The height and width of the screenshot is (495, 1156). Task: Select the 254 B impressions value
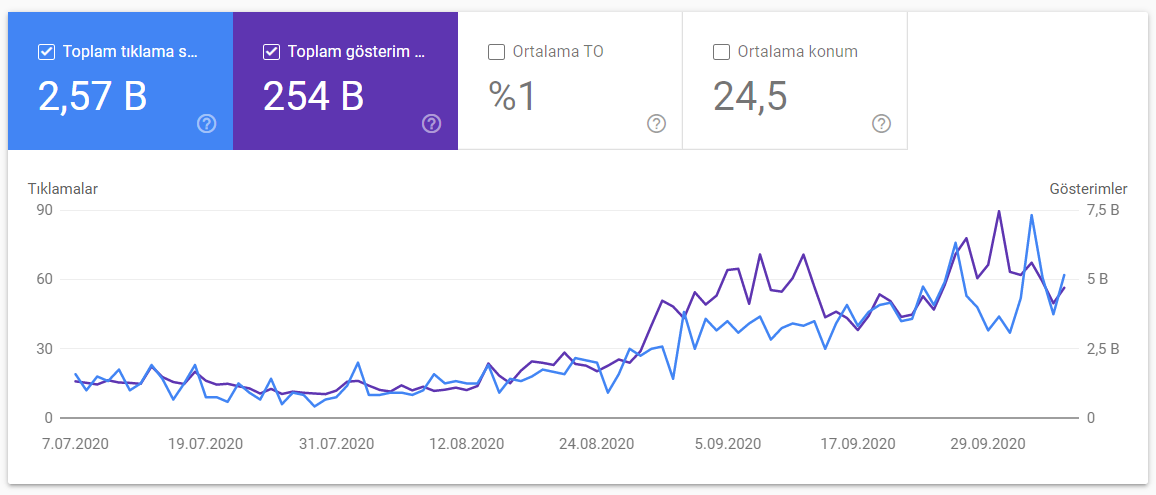click(313, 97)
